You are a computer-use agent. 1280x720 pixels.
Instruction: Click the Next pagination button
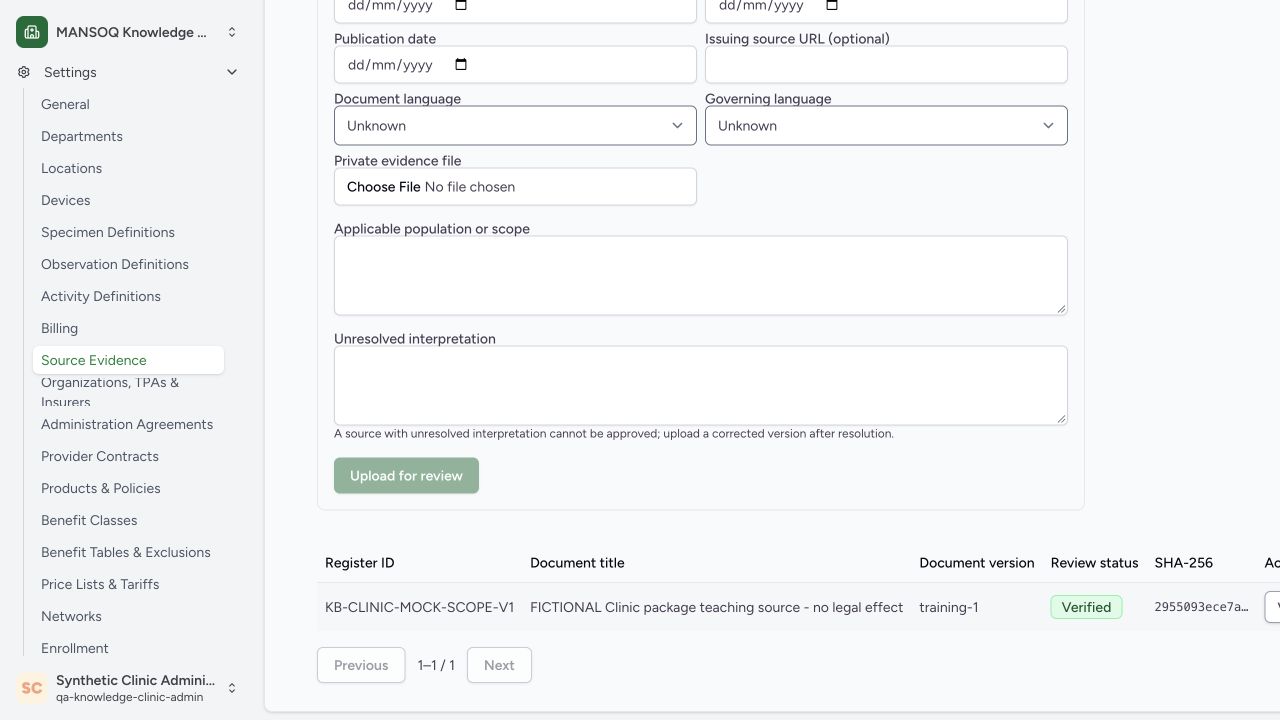pyautogui.click(x=499, y=665)
